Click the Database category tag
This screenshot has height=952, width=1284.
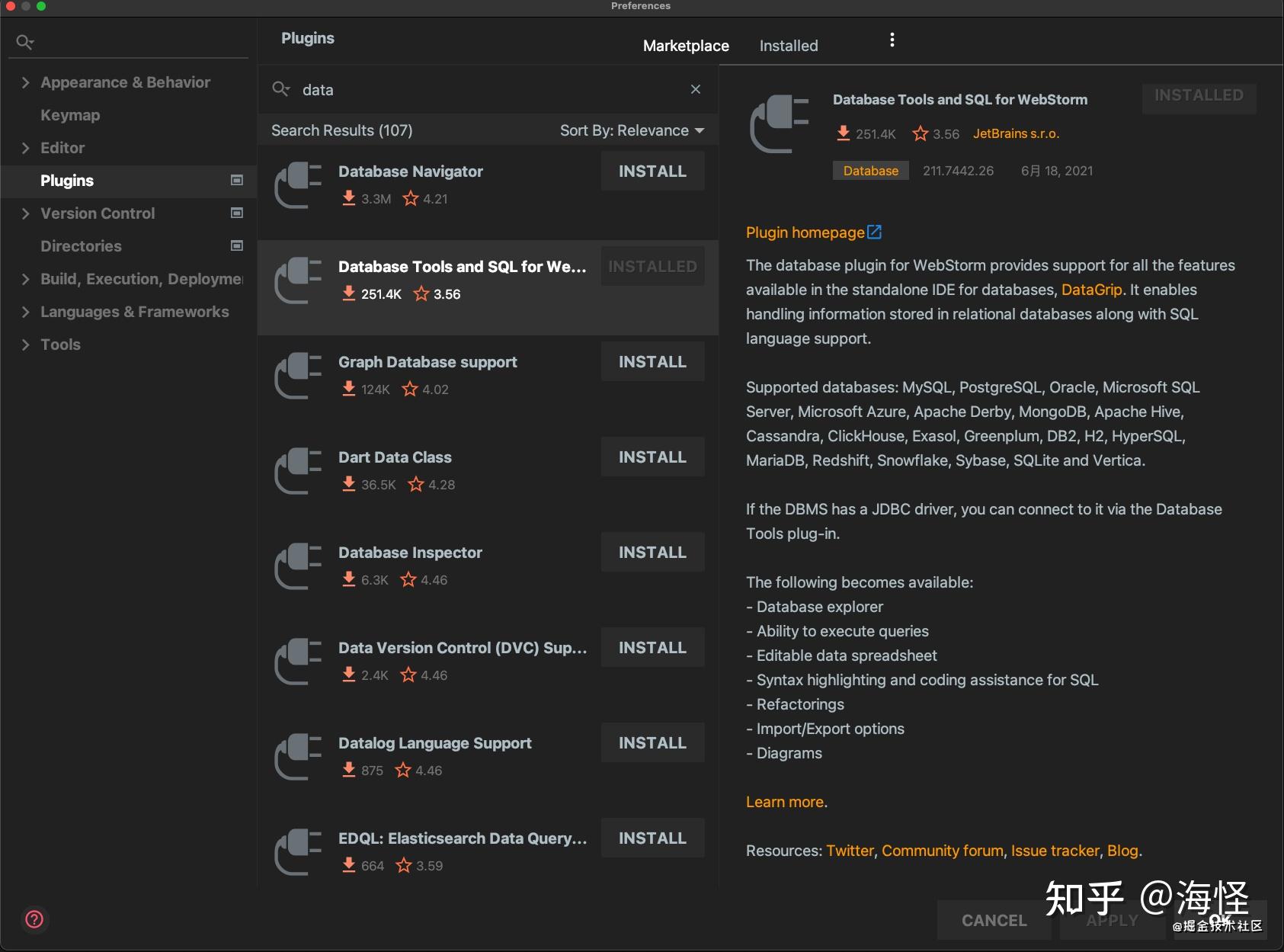coord(870,171)
